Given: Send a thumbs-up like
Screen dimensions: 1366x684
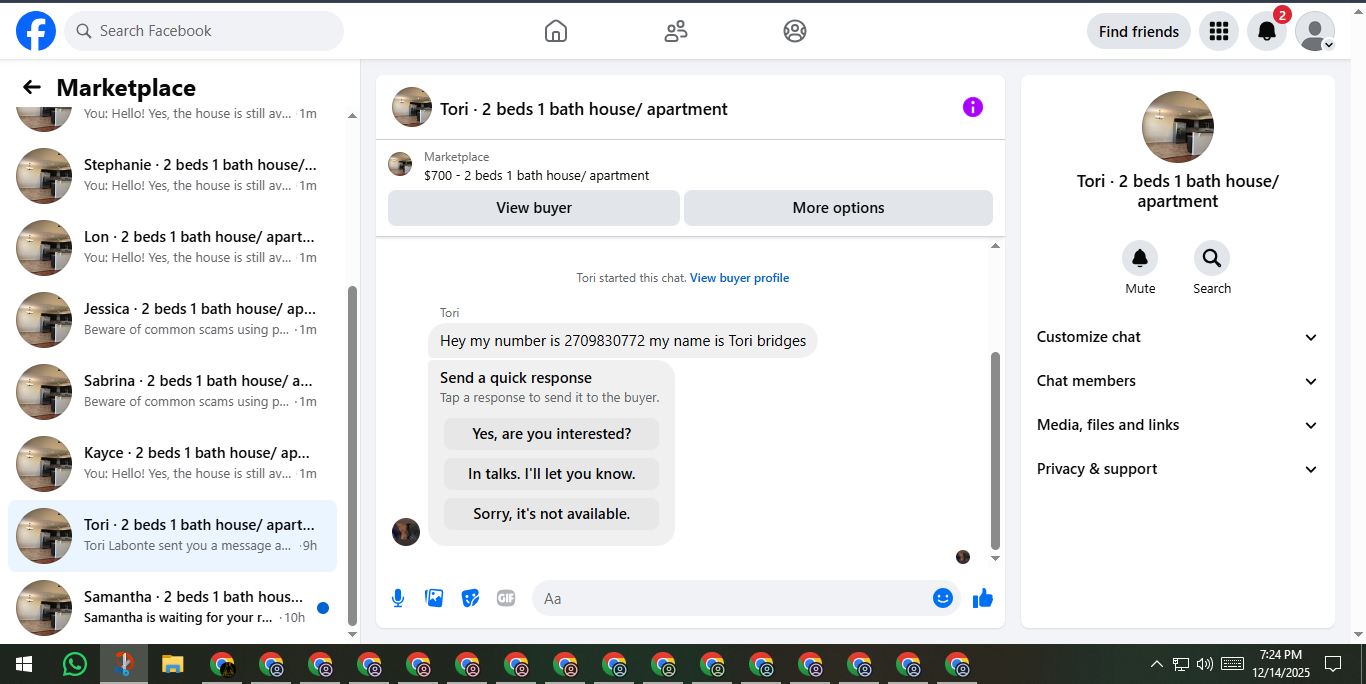Looking at the screenshot, I should 983,598.
